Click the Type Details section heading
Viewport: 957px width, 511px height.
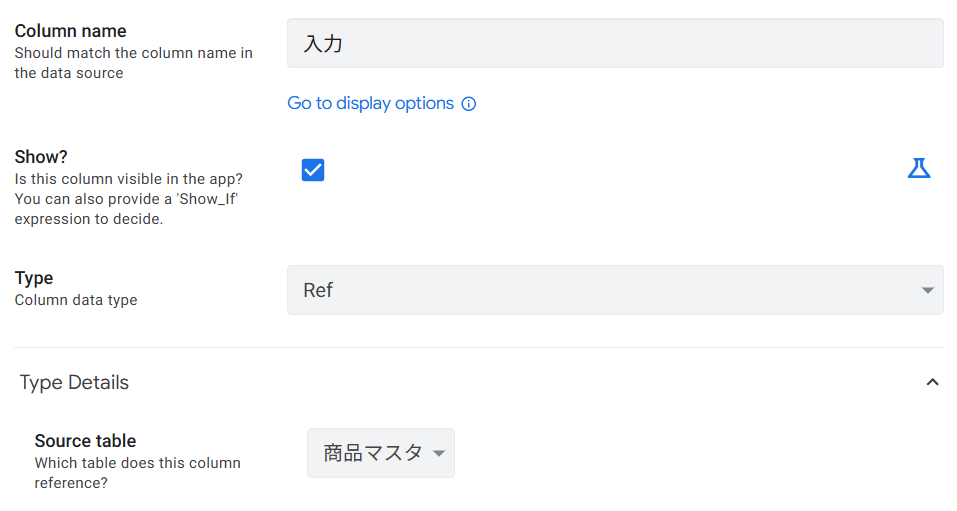point(75,382)
